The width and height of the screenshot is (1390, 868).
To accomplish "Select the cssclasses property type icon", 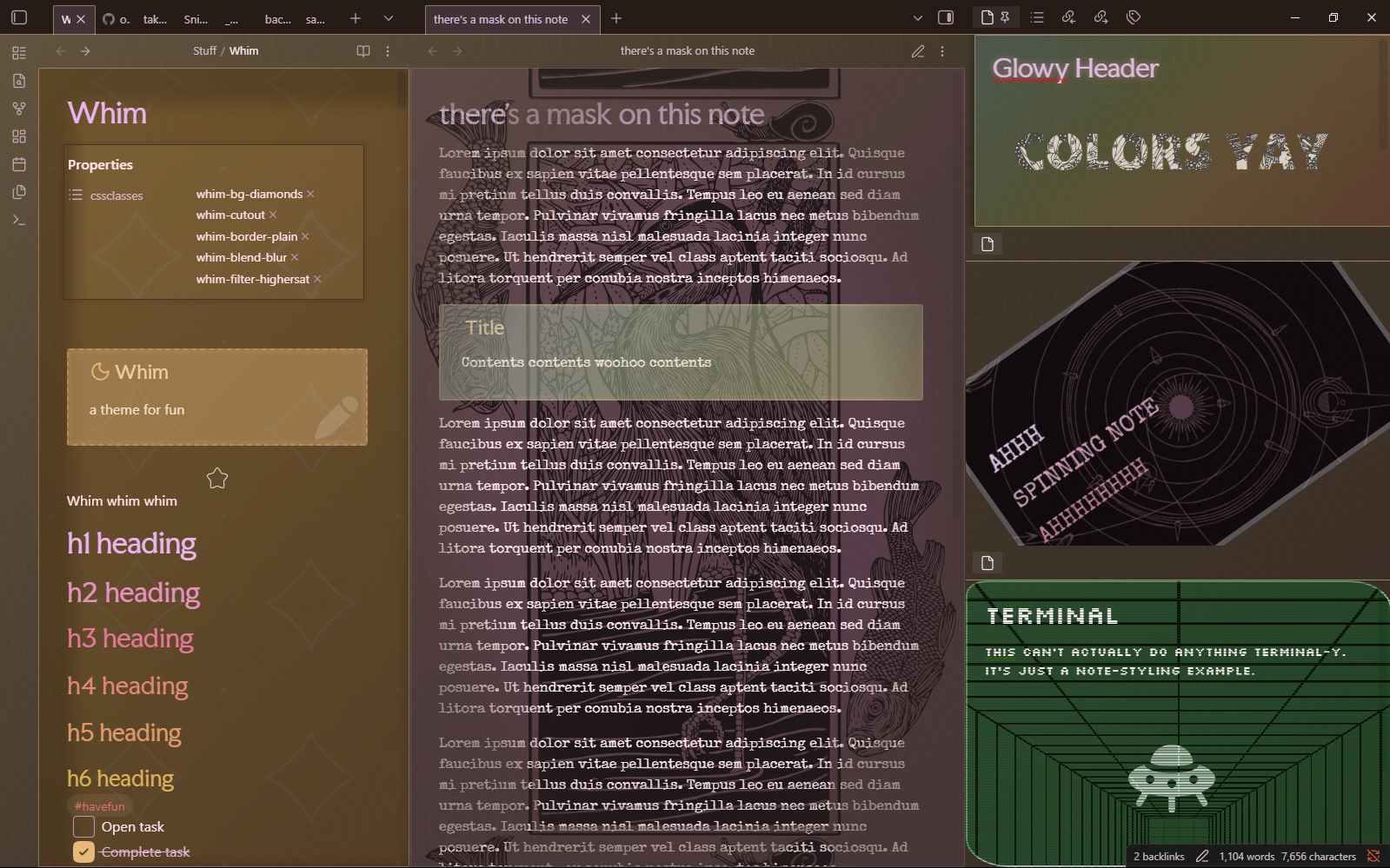I will click(x=76, y=195).
